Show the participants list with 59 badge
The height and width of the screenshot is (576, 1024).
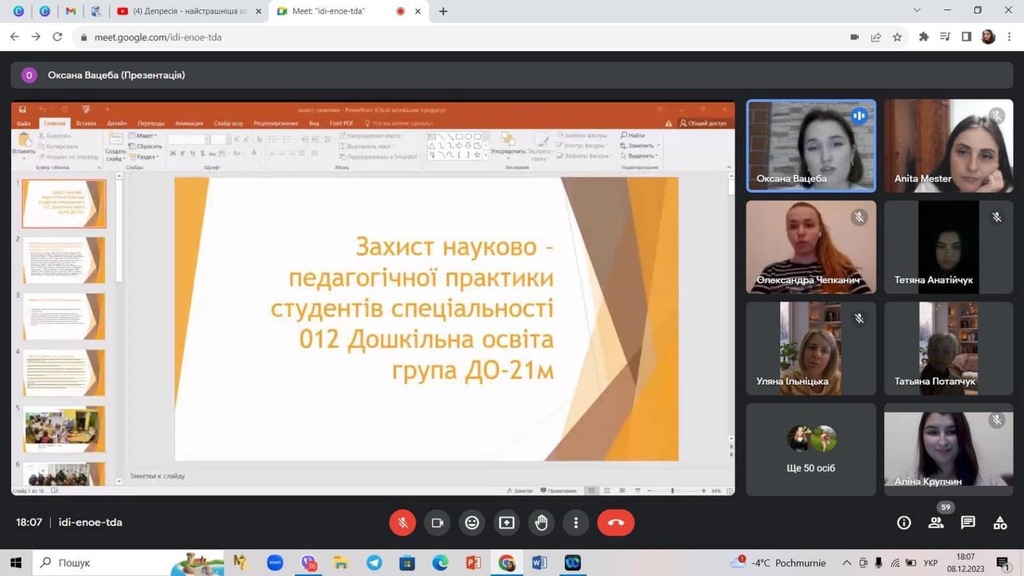[x=936, y=522]
